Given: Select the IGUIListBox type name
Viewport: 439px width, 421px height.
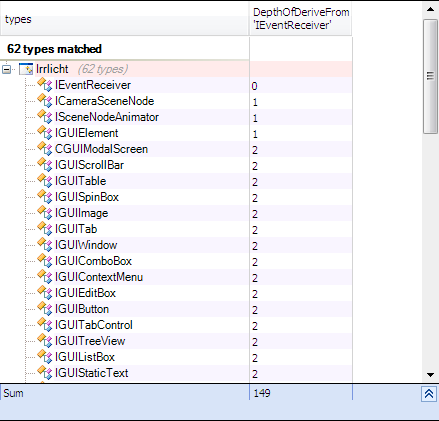Looking at the screenshot, I should [85, 357].
